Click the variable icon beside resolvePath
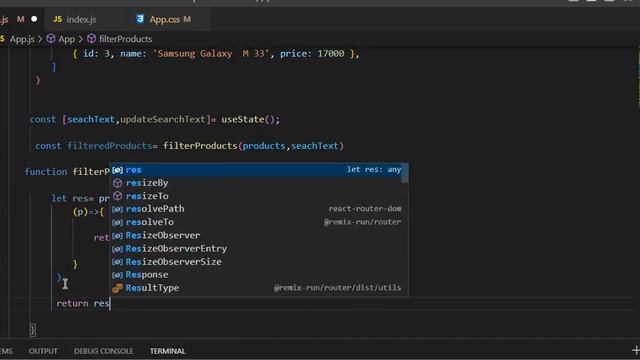640x360 pixels. 117,209
